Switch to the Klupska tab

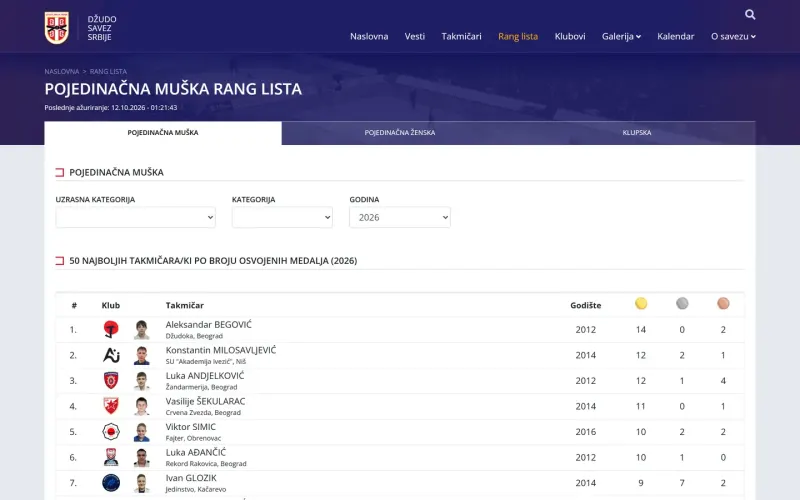(x=637, y=133)
